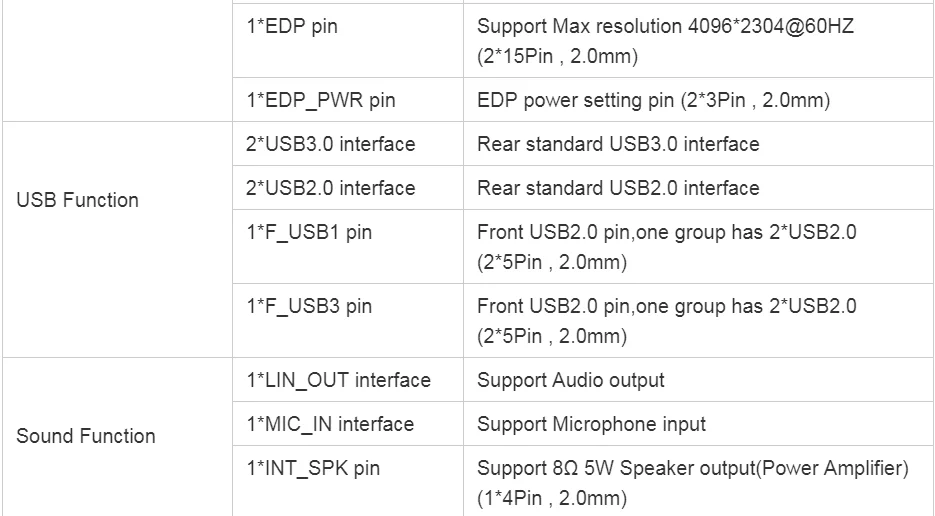Click "Rear standard USB3.0 interface" text
Image resolution: width=935 pixels, height=516 pixels.
pos(618,144)
